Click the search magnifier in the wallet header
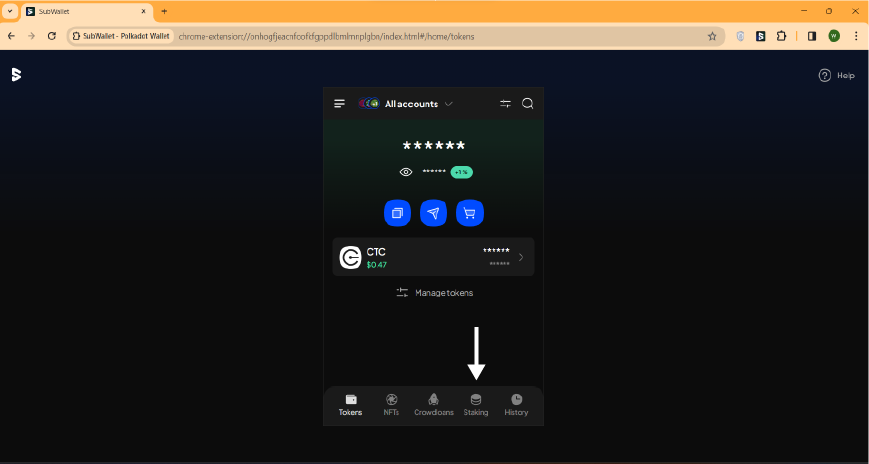The width and height of the screenshot is (869, 464). (528, 104)
